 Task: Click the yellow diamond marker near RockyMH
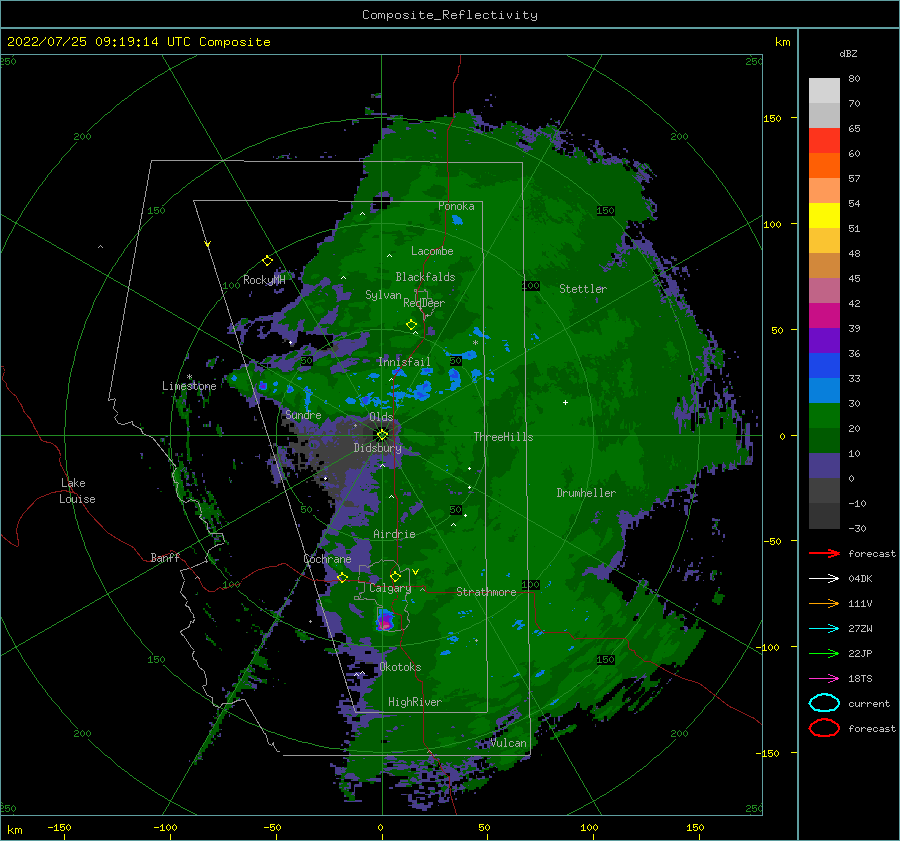tap(267, 261)
